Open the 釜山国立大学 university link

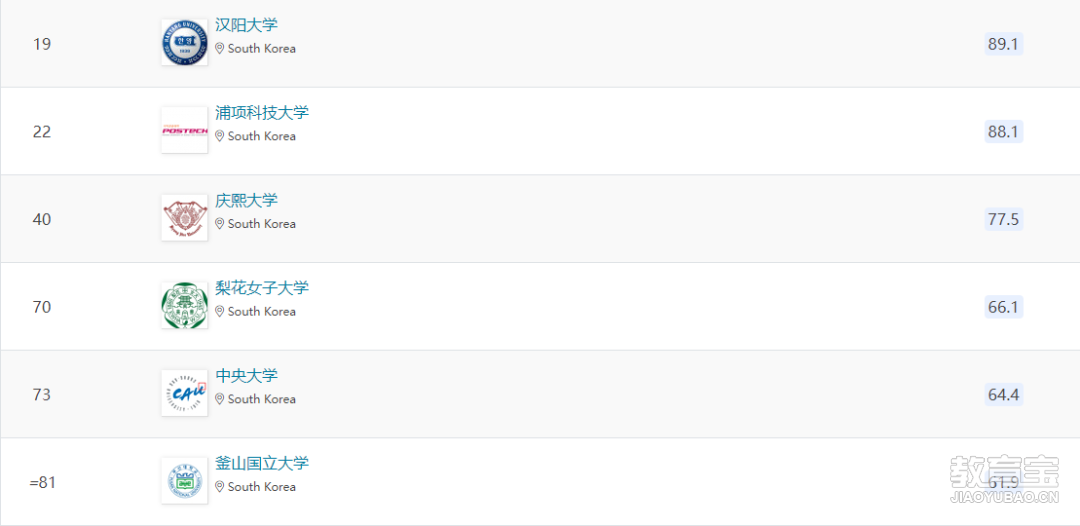tap(262, 463)
